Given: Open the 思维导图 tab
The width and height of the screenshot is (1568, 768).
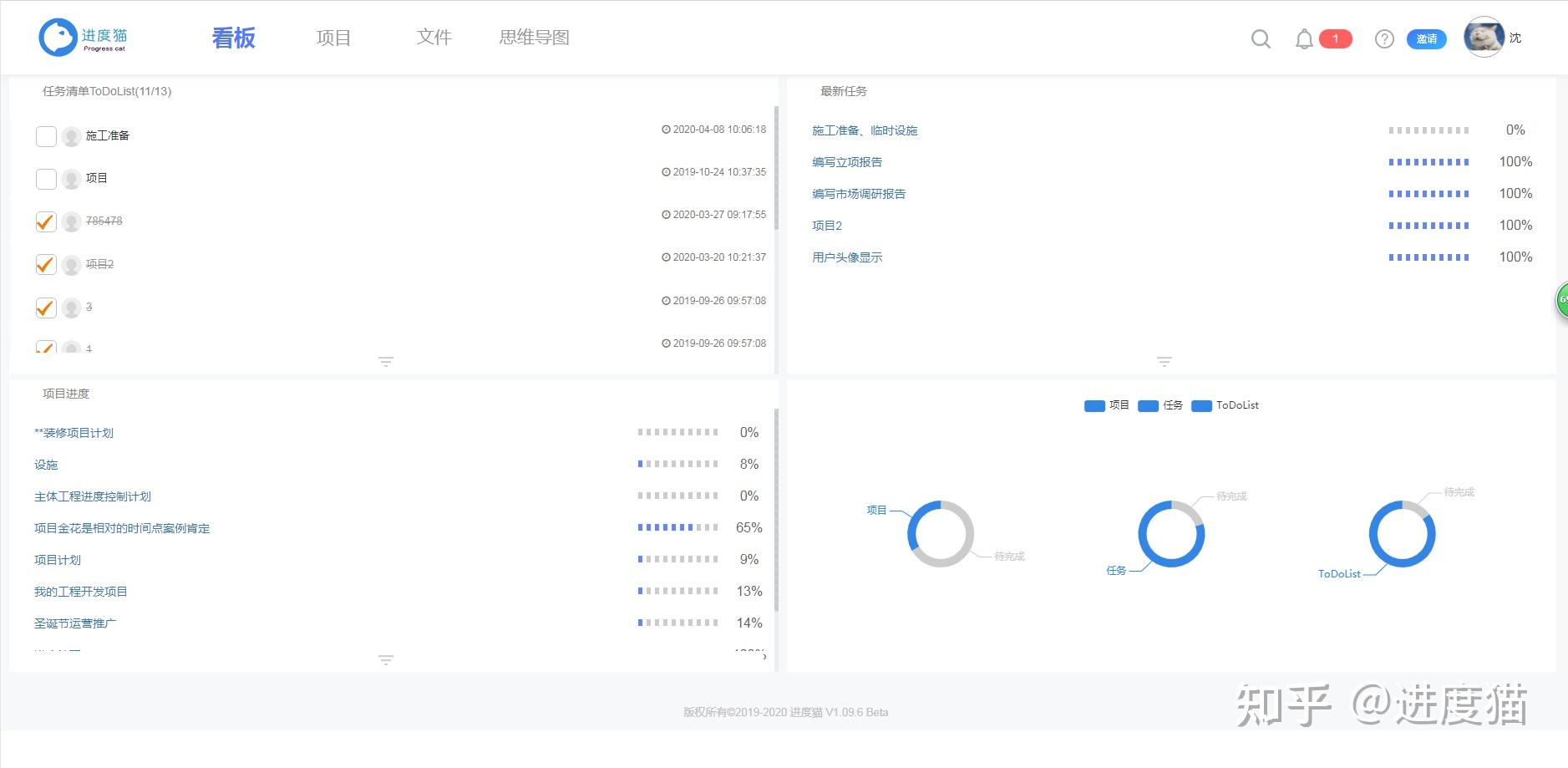Looking at the screenshot, I should 534,38.
